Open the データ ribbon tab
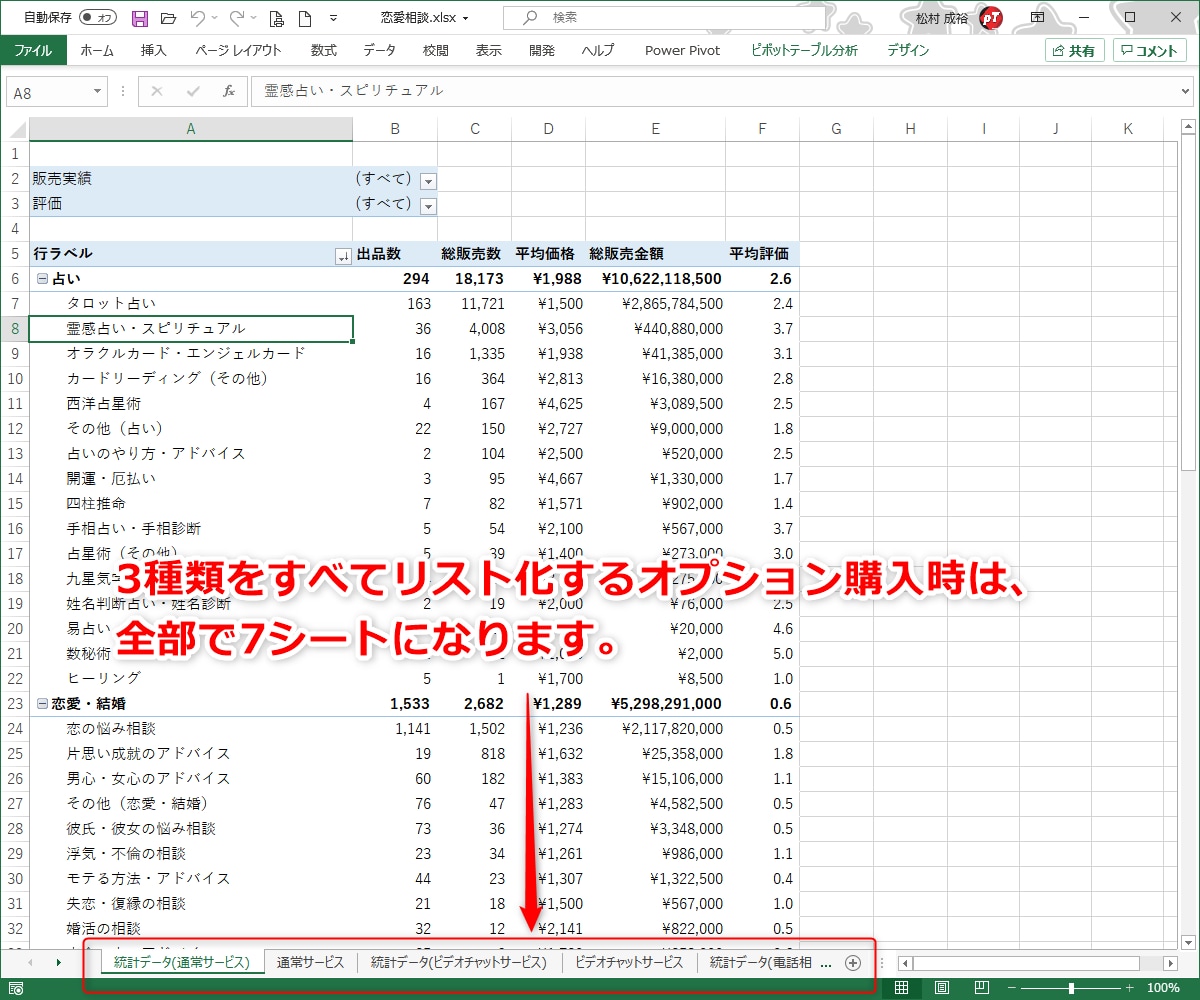The height and width of the screenshot is (1000, 1200). point(379,50)
